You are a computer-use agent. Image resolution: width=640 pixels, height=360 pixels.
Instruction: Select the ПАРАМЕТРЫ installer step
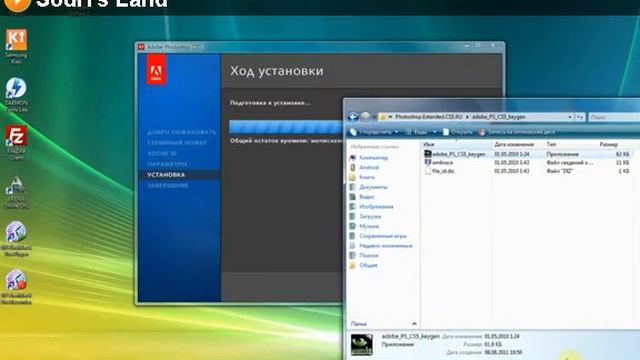(x=167, y=164)
